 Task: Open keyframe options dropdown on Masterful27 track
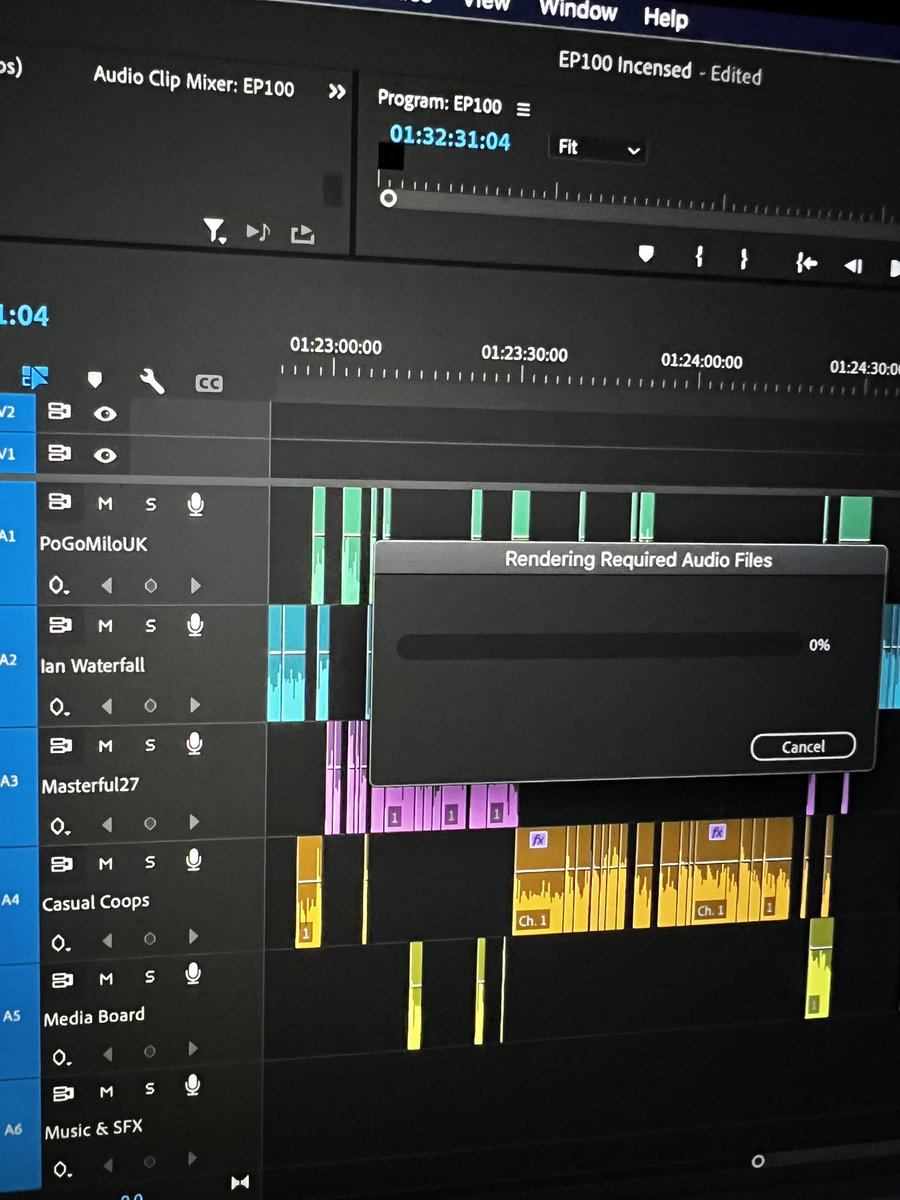coord(60,825)
